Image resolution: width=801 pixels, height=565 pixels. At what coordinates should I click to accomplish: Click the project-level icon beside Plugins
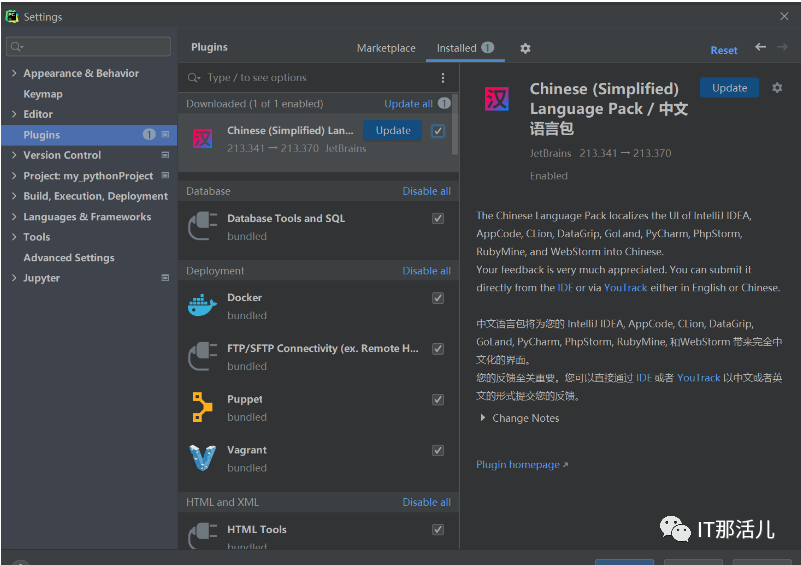point(166,134)
